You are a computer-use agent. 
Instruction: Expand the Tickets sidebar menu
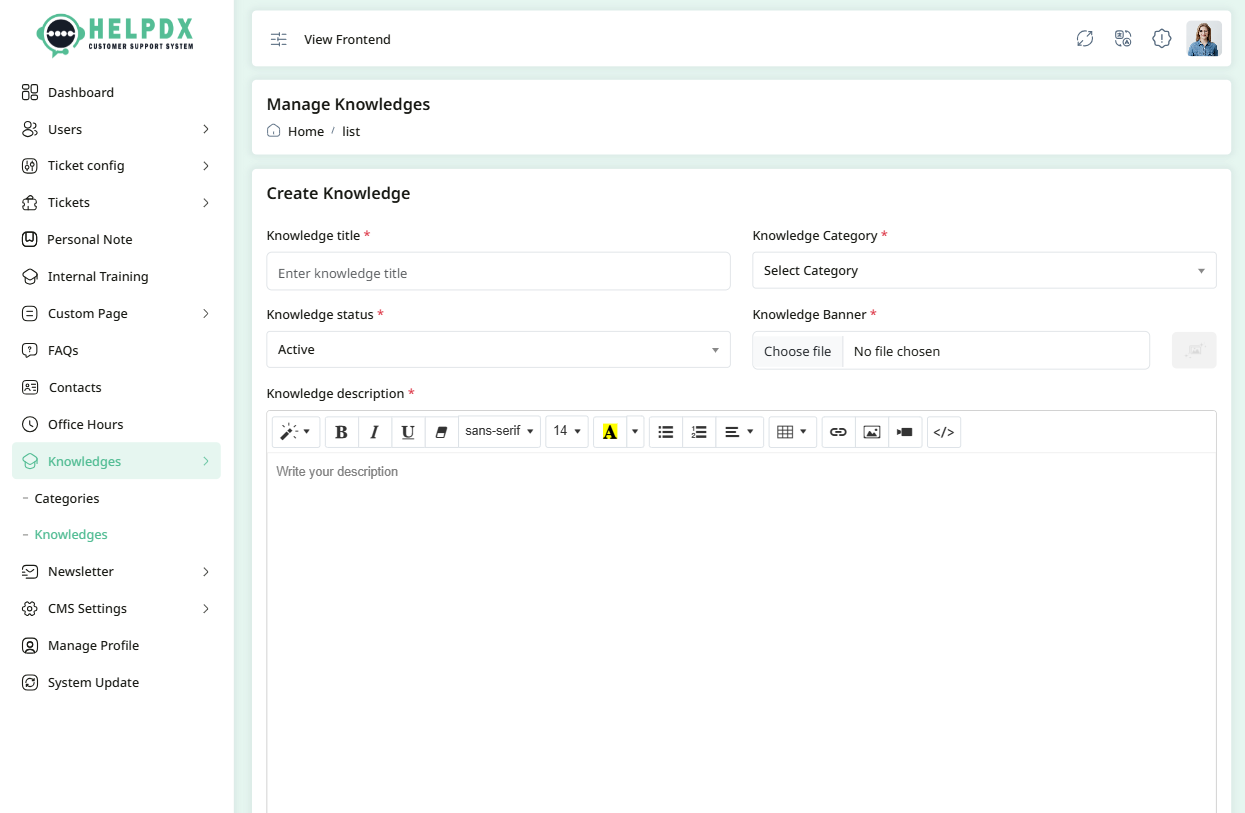(x=116, y=202)
